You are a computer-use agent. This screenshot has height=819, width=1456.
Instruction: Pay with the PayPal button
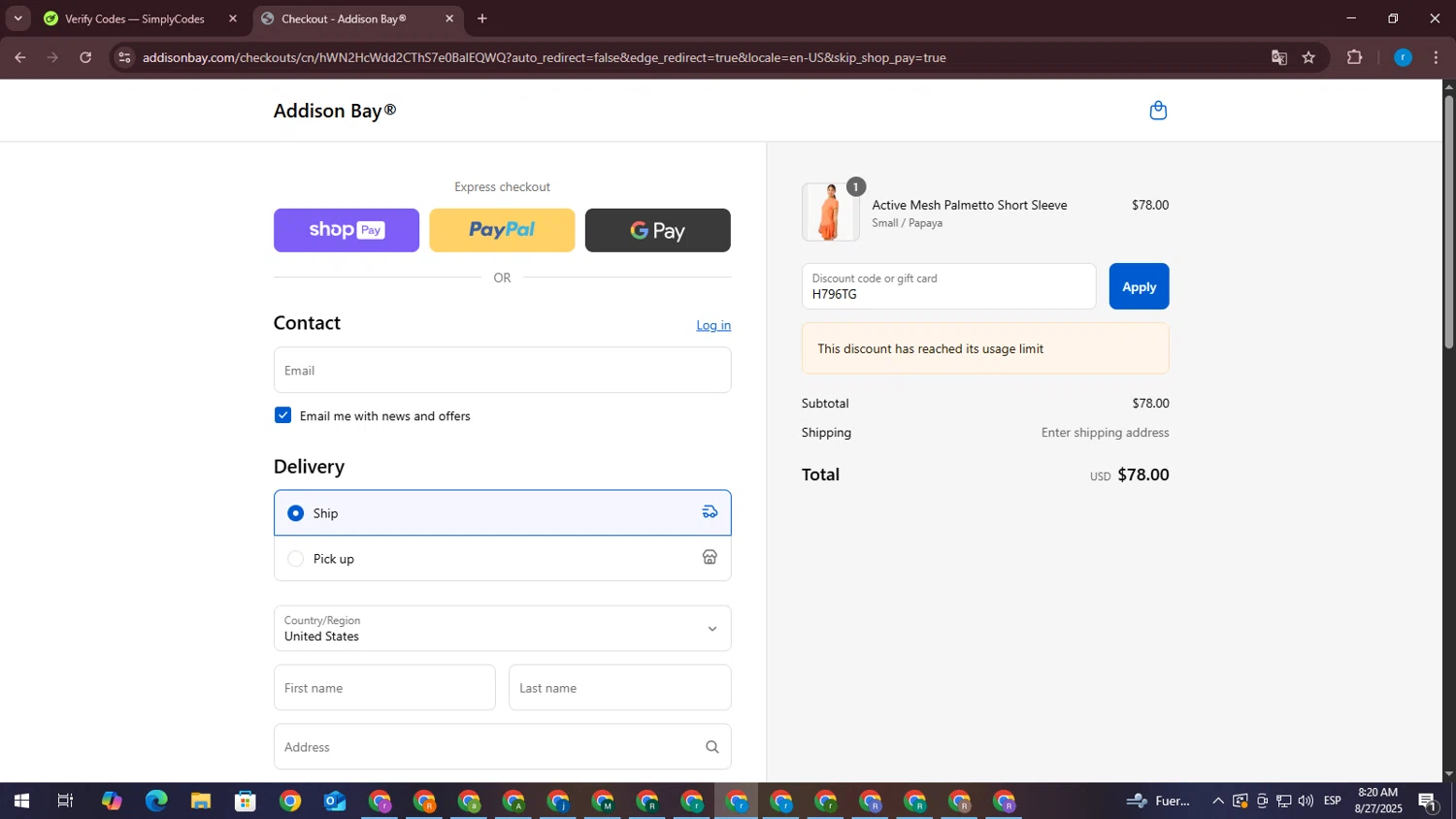tap(502, 230)
